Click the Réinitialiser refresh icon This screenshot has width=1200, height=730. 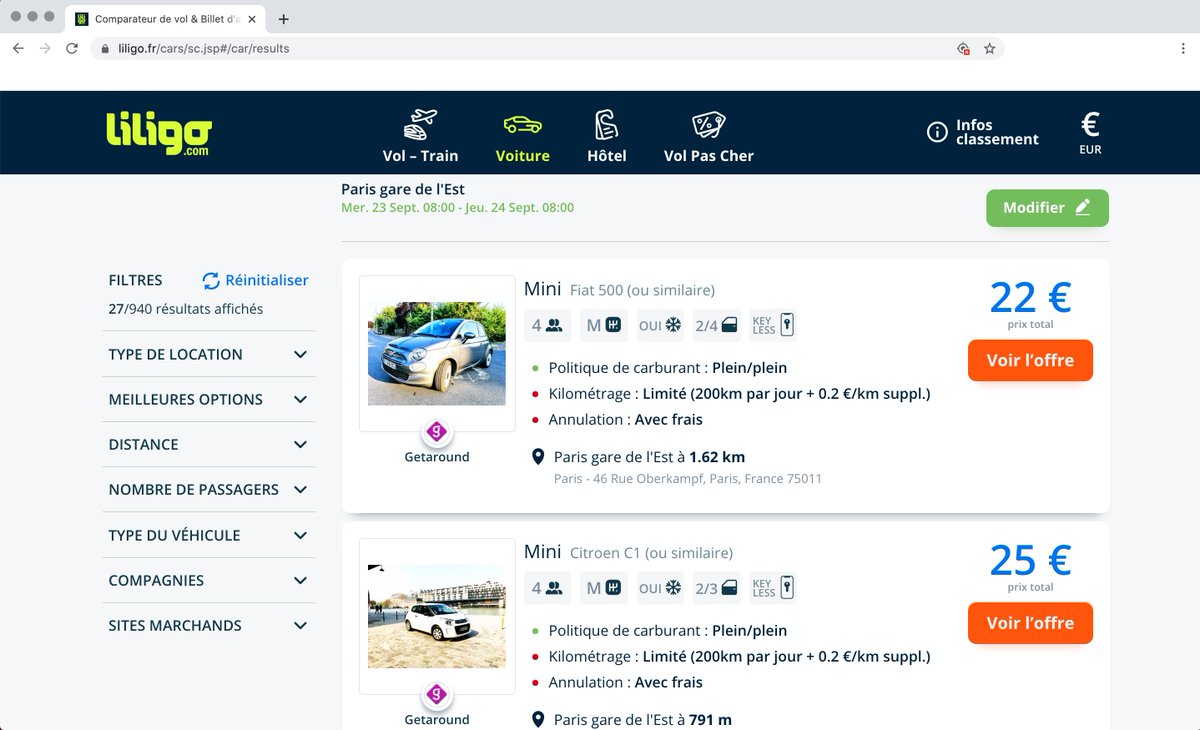pyautogui.click(x=211, y=281)
